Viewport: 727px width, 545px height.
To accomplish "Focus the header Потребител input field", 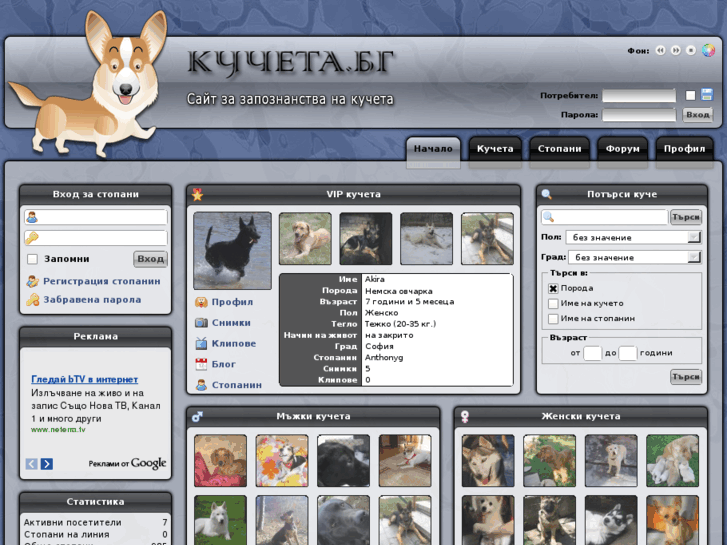I will [639, 96].
